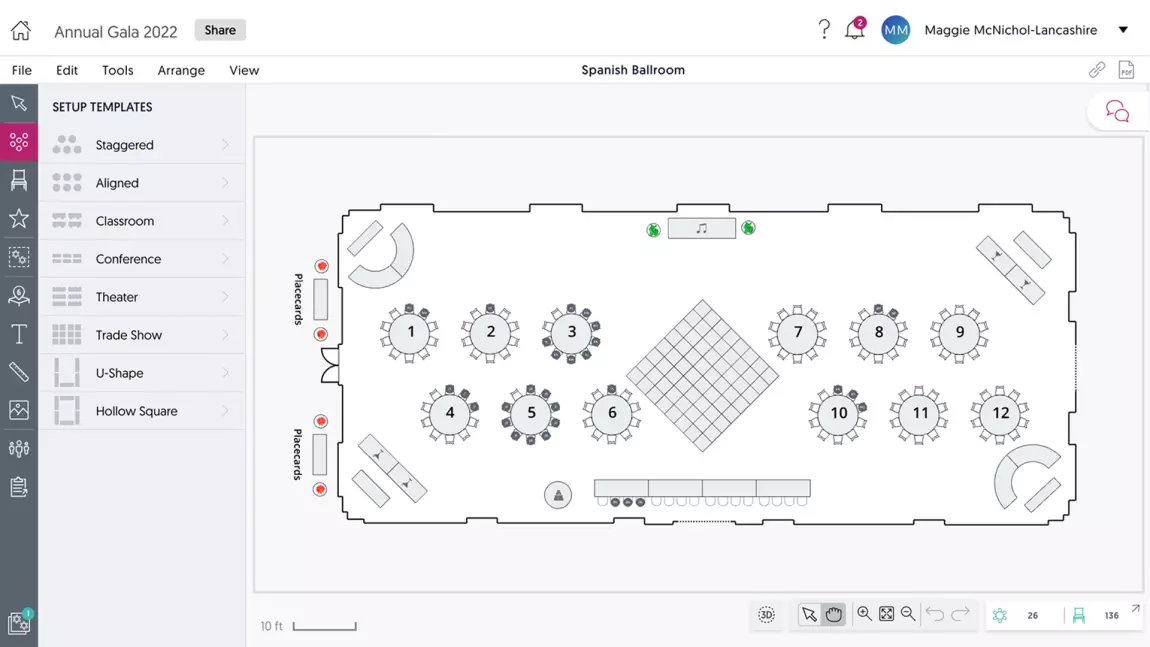The width and height of the screenshot is (1150, 647).
Task: Switch to the Pan hand tool
Action: pos(834,614)
